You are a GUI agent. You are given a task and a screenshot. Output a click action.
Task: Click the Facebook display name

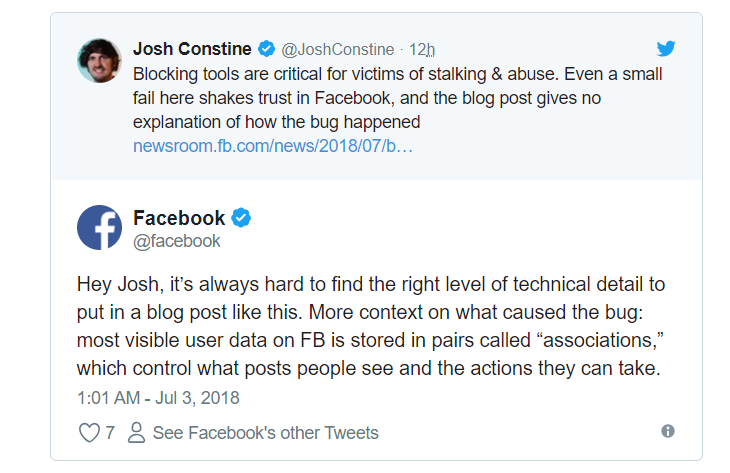179,218
